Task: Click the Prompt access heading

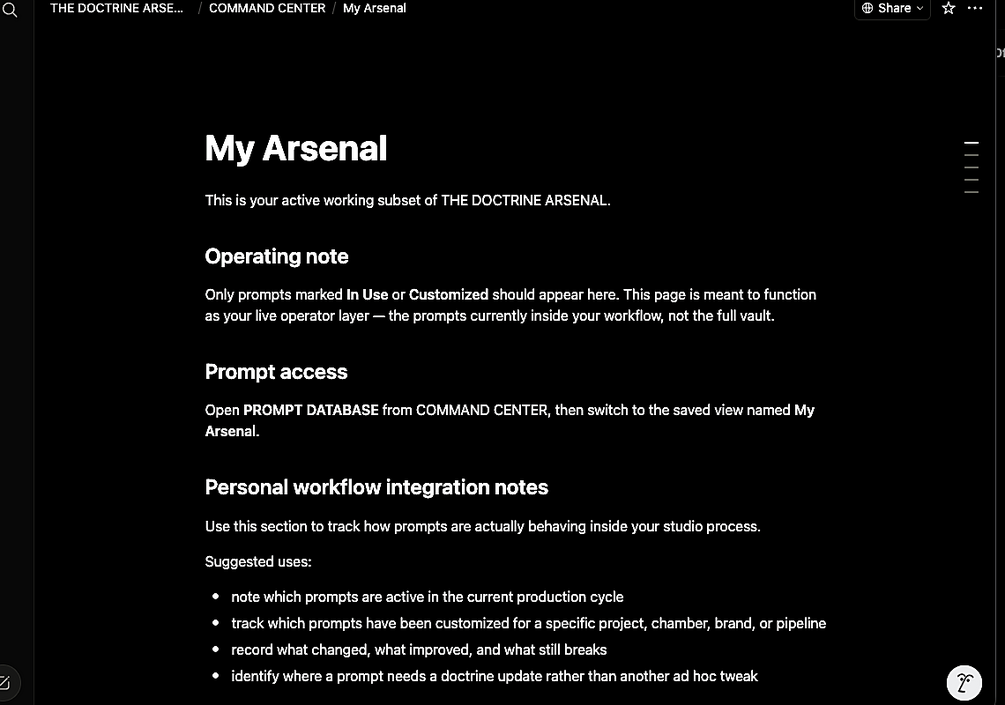Action: point(276,372)
